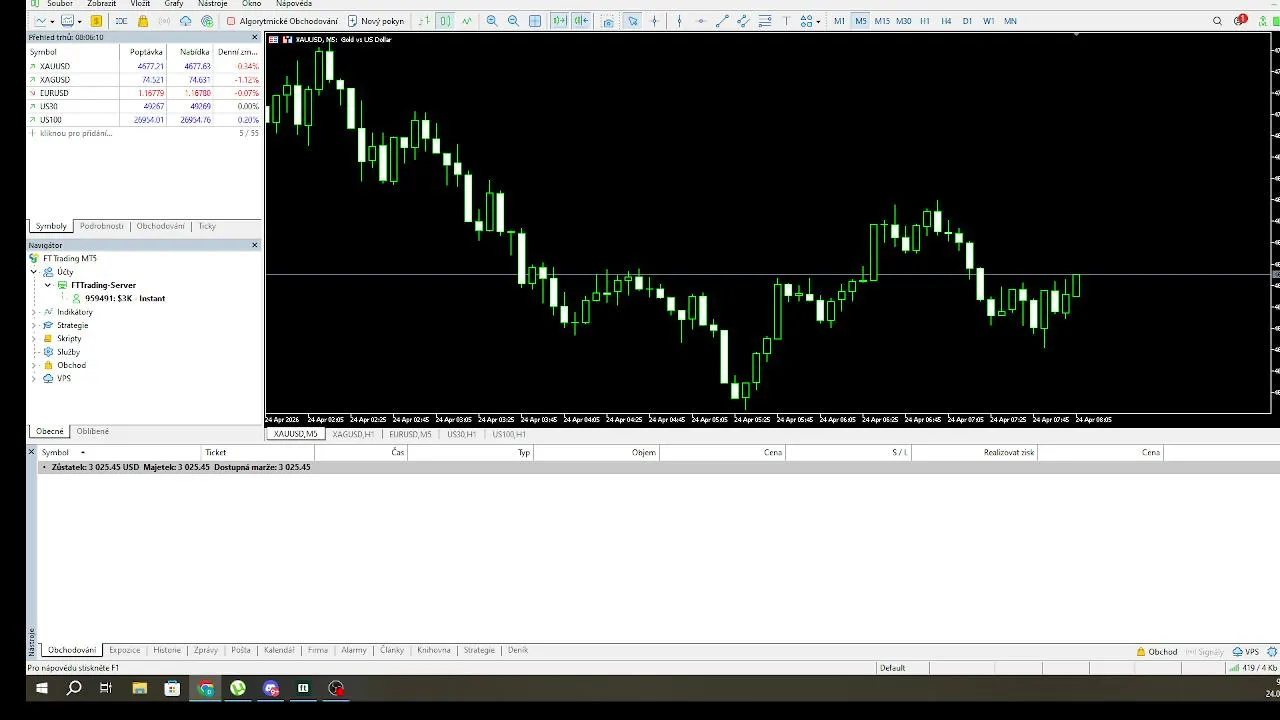Select the text label tool
The width and height of the screenshot is (1280, 720).
[x=787, y=21]
